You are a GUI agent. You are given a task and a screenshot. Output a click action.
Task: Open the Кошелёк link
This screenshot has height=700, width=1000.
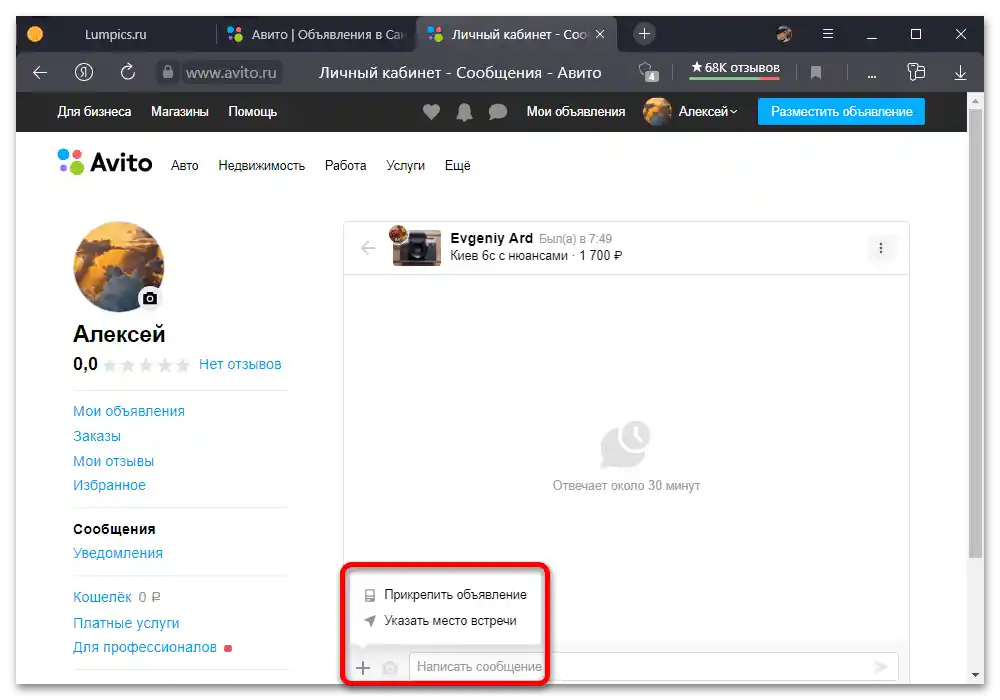pyautogui.click(x=102, y=597)
